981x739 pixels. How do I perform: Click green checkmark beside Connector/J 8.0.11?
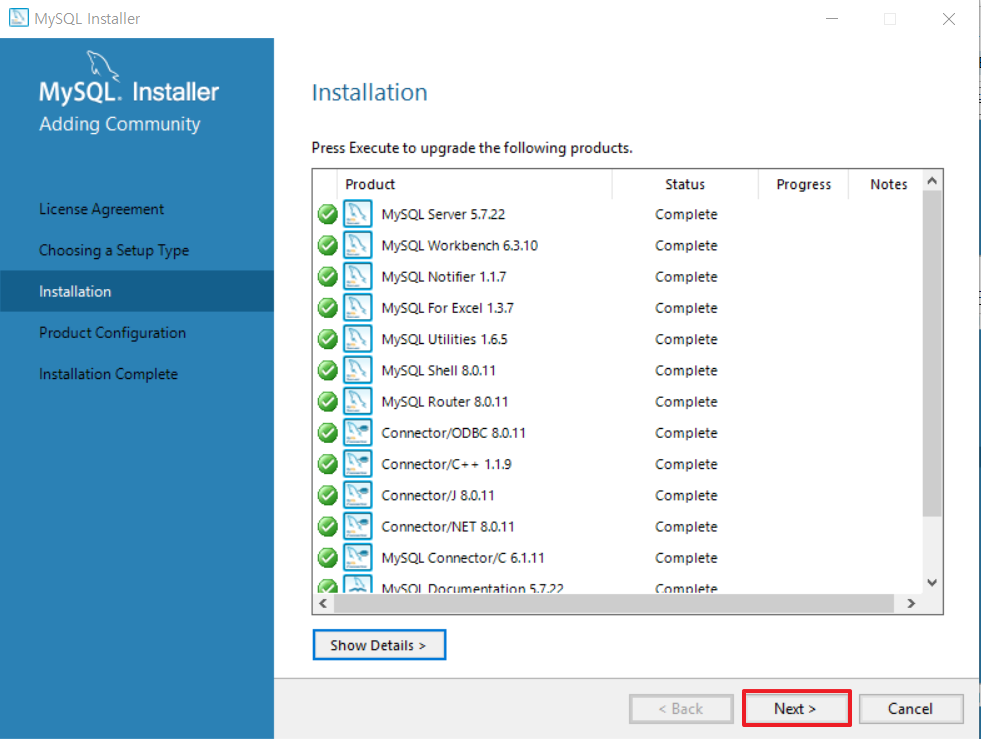pyautogui.click(x=327, y=496)
